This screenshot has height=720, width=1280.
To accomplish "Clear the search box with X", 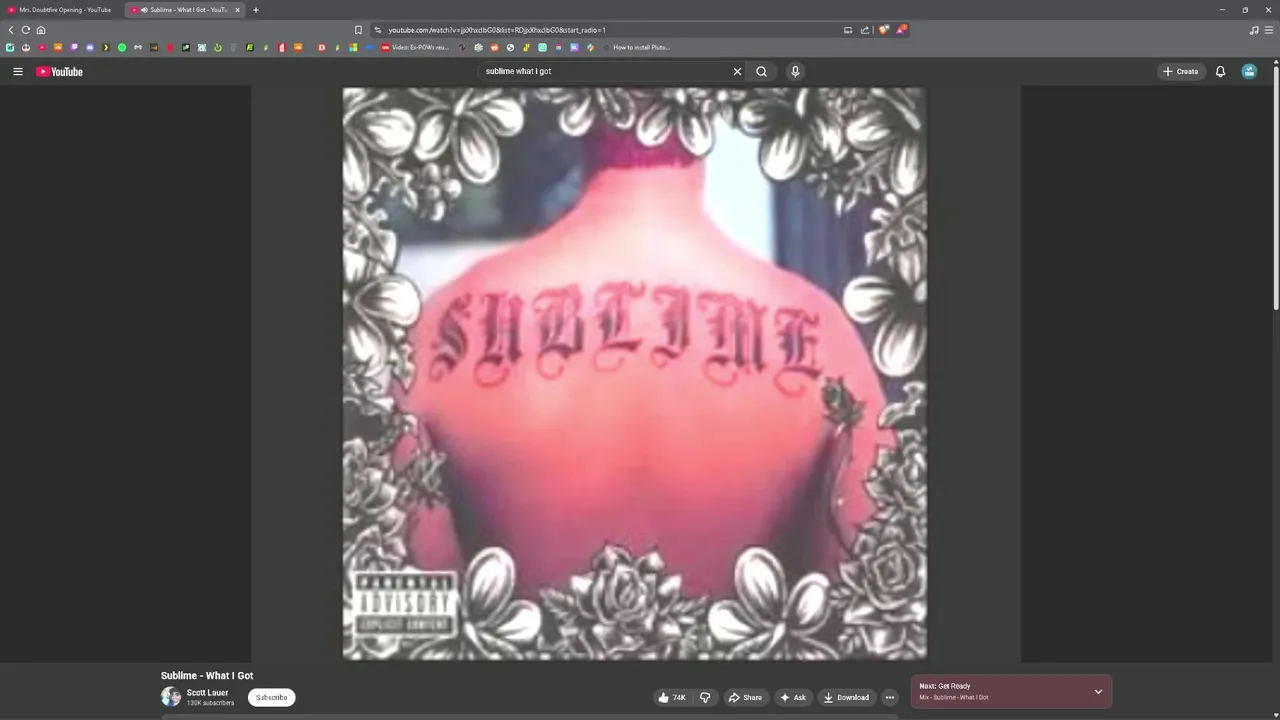I will click(x=737, y=71).
